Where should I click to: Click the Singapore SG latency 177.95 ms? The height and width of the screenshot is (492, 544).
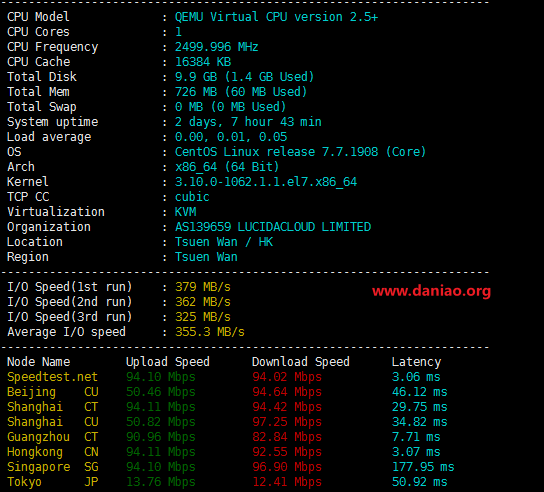pos(423,467)
